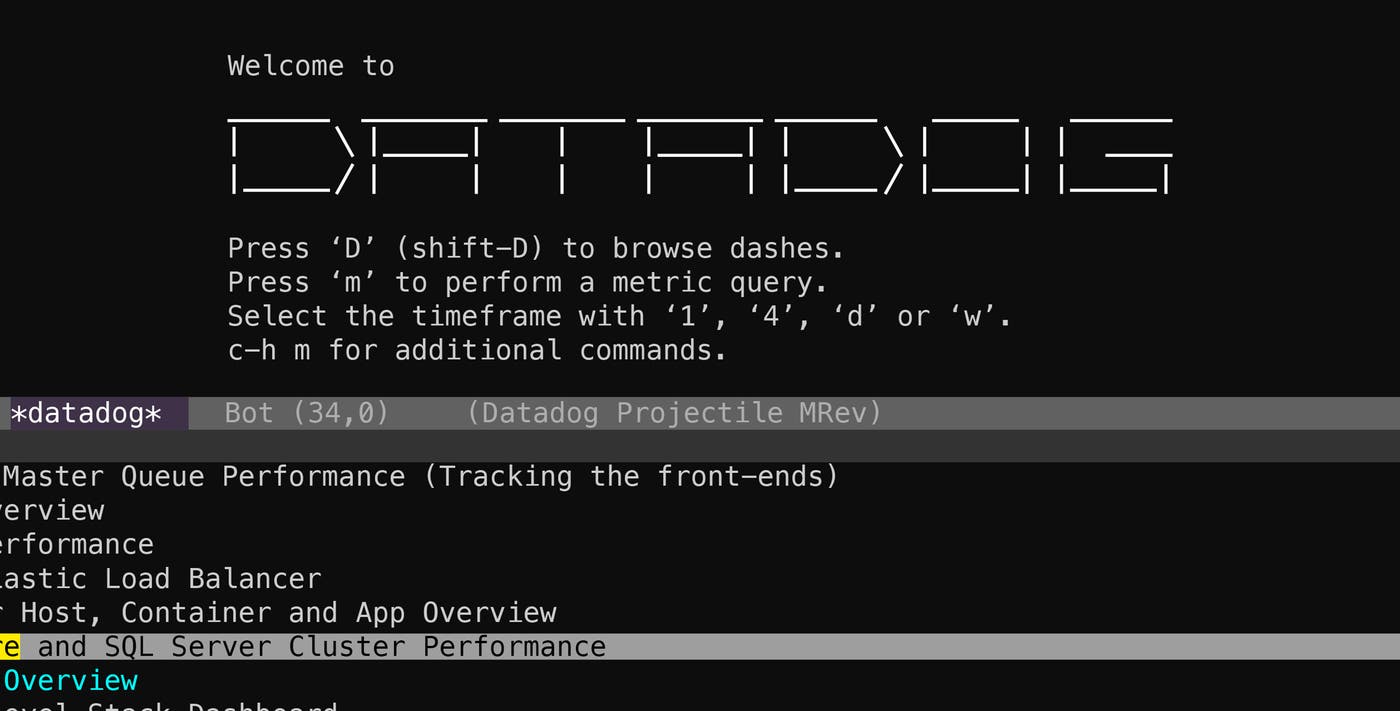Click the highlighted SQL Server Cluster Performance entry
The image size is (1400, 711).
pos(300,647)
